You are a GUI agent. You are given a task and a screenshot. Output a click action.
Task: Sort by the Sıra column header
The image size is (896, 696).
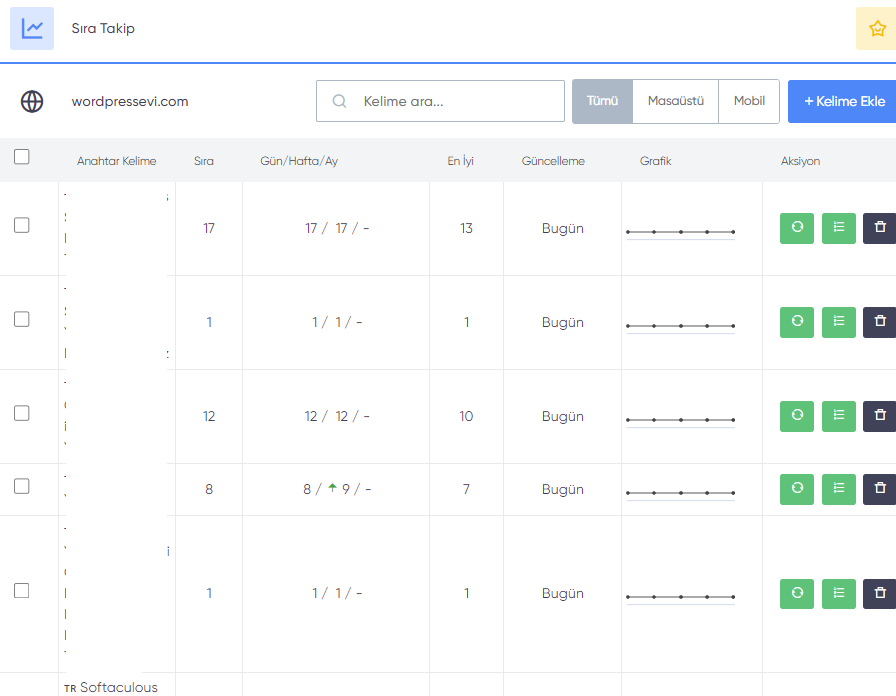point(203,161)
